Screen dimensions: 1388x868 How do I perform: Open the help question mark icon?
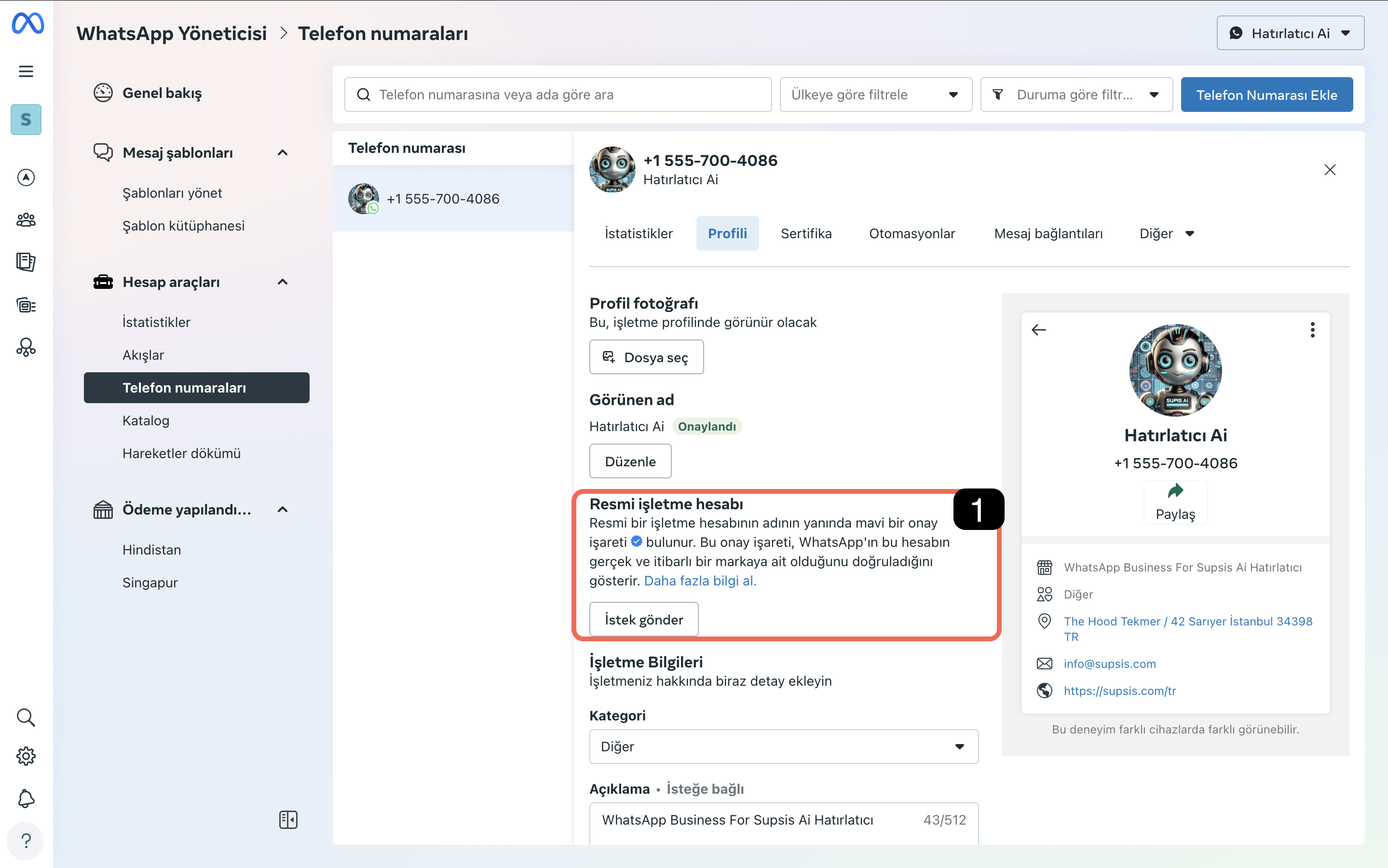(26, 841)
